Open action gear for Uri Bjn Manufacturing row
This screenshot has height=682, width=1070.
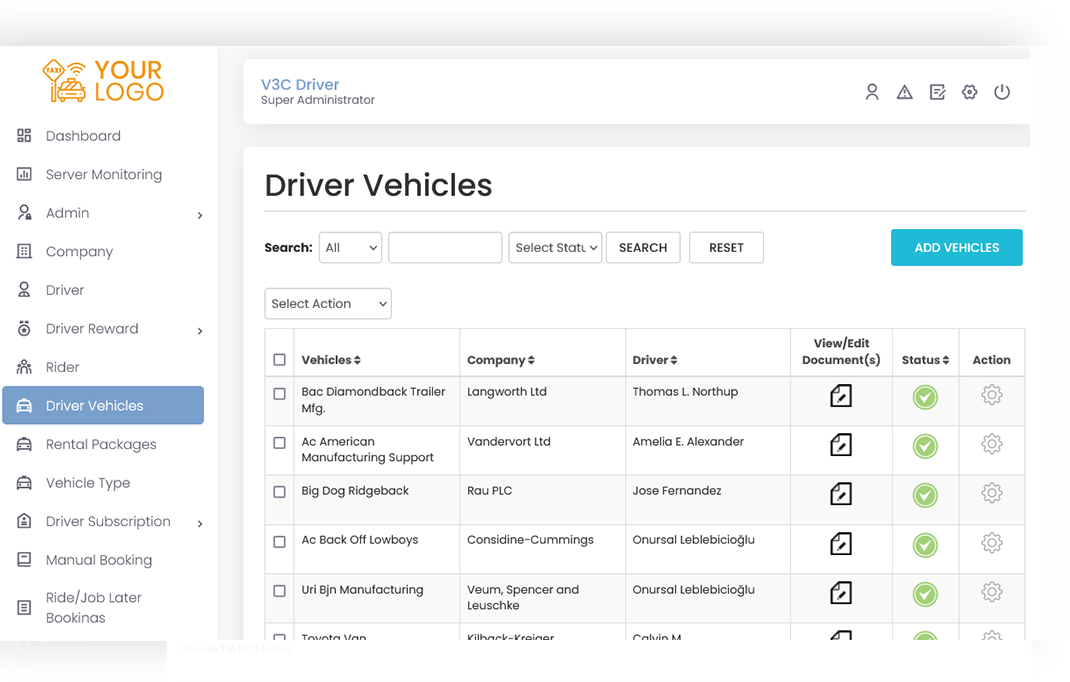pyautogui.click(x=992, y=592)
